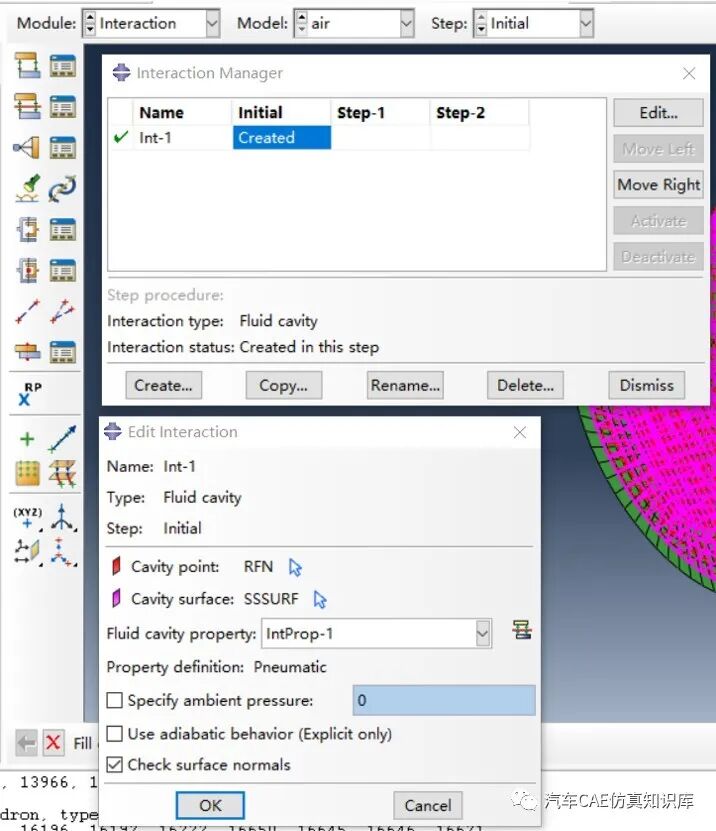Select attachment lines projection between planes icon
The image size is (716, 831).
pos(63,473)
